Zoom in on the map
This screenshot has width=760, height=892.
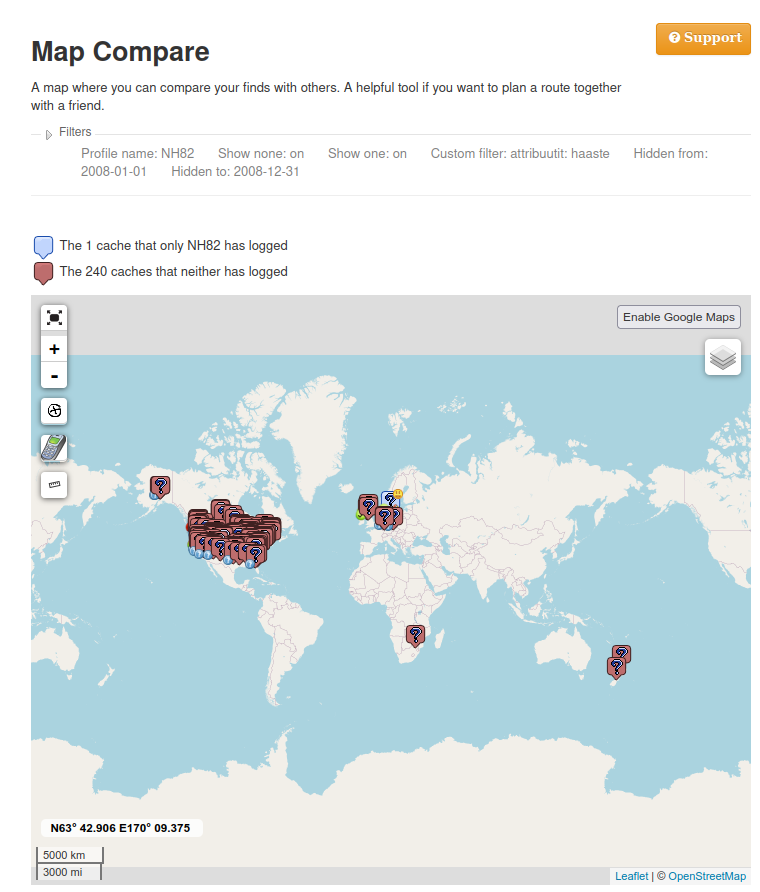54,348
